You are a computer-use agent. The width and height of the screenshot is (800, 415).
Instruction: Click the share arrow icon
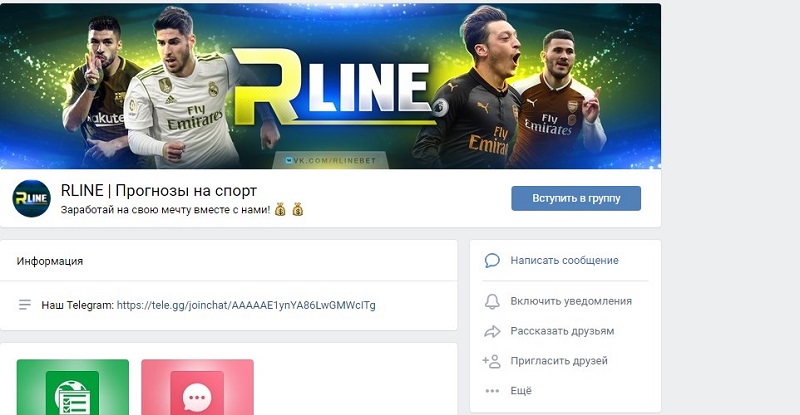pos(492,331)
